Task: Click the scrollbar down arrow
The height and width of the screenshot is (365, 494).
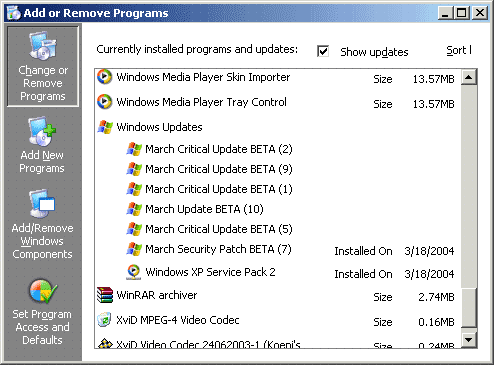Action: coord(469,340)
